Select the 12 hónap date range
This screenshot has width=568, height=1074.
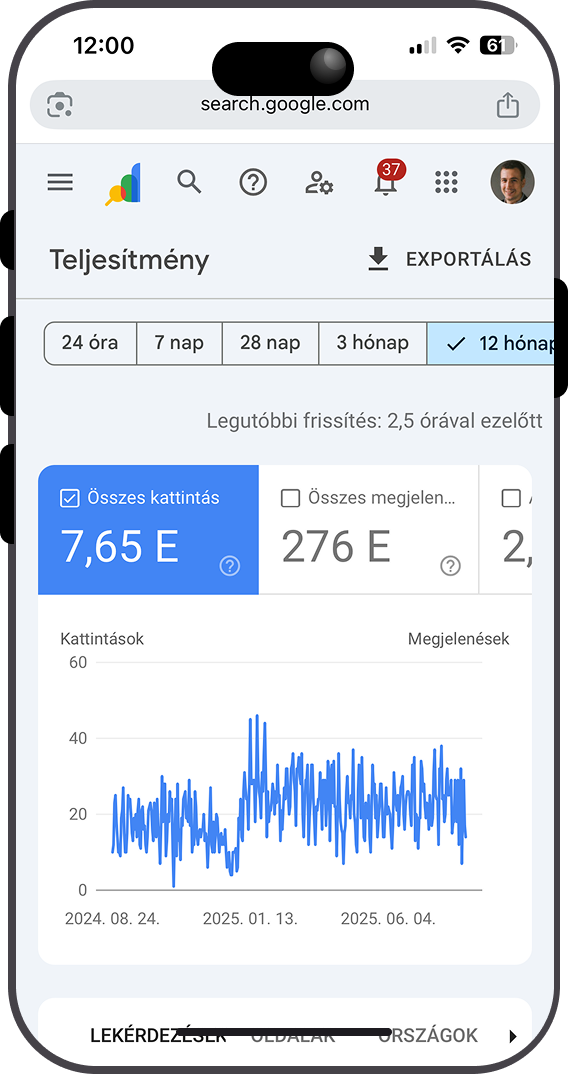(x=491, y=343)
